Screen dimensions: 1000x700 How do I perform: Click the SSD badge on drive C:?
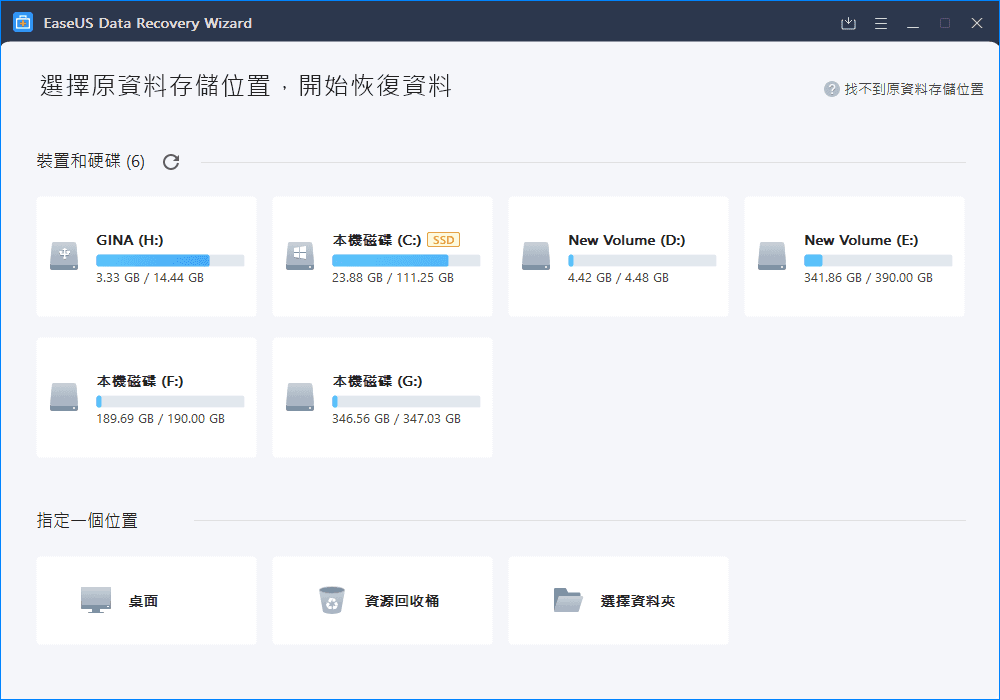coord(443,240)
